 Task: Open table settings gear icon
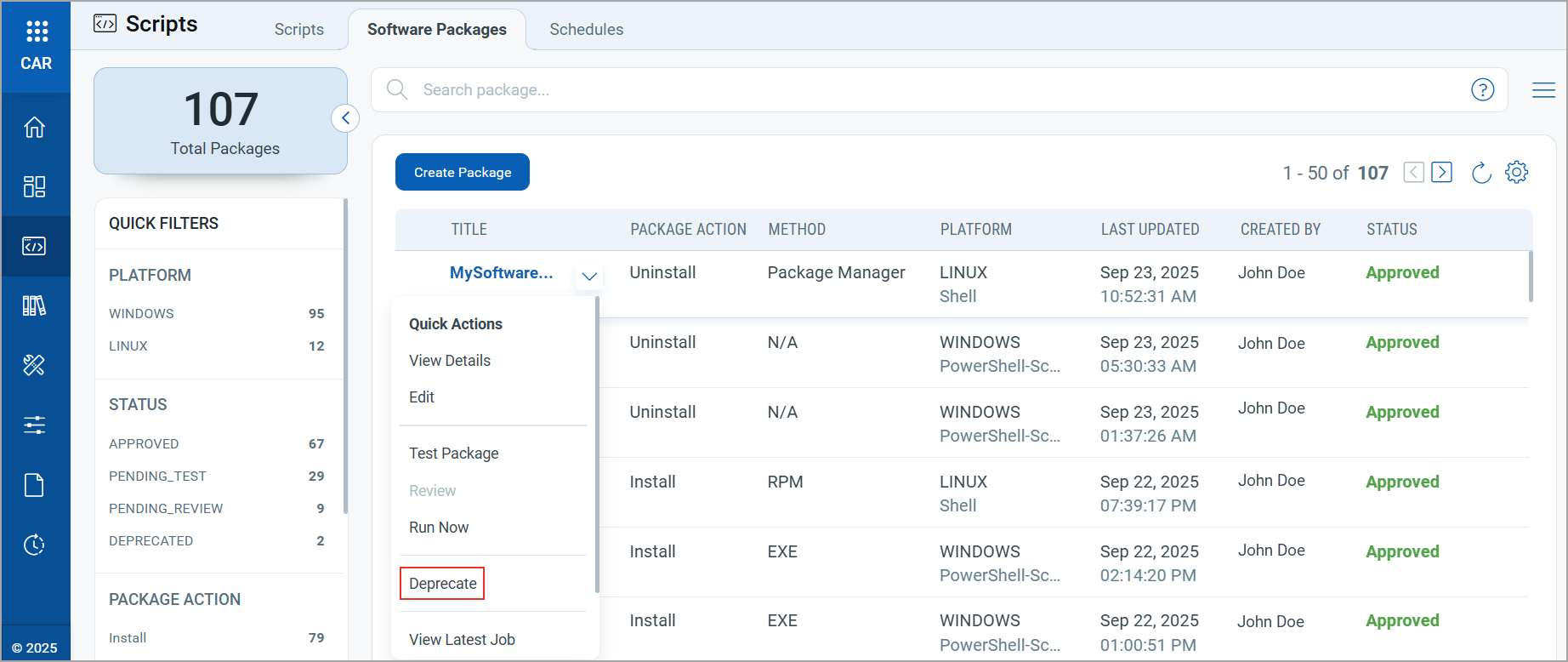(x=1516, y=173)
